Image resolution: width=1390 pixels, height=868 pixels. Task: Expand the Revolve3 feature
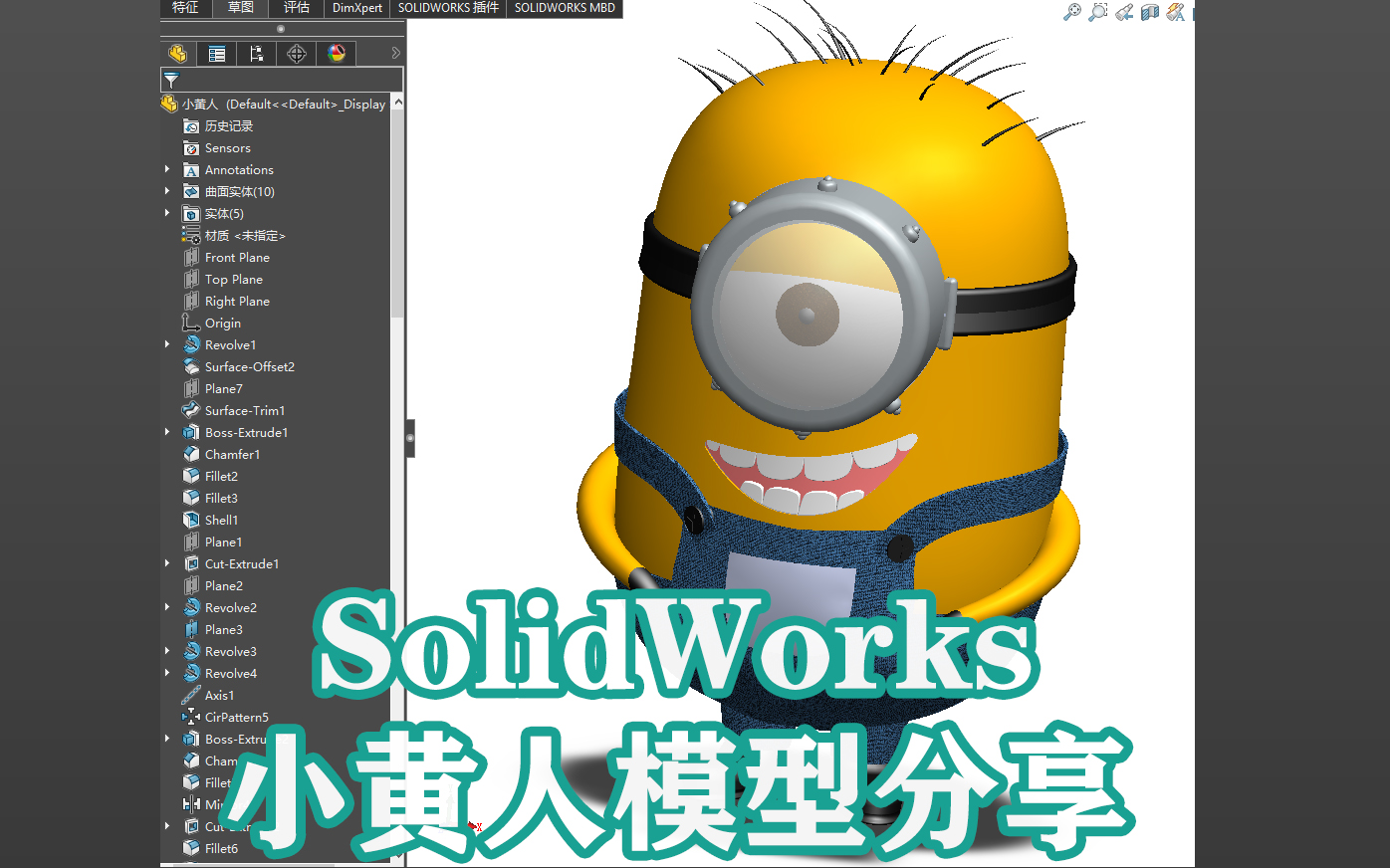click(x=167, y=651)
